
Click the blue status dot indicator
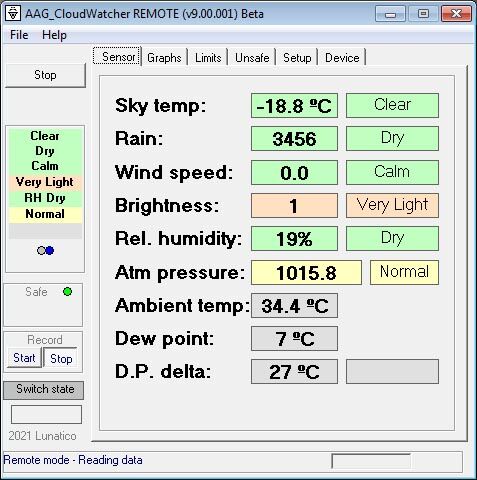[x=50, y=250]
